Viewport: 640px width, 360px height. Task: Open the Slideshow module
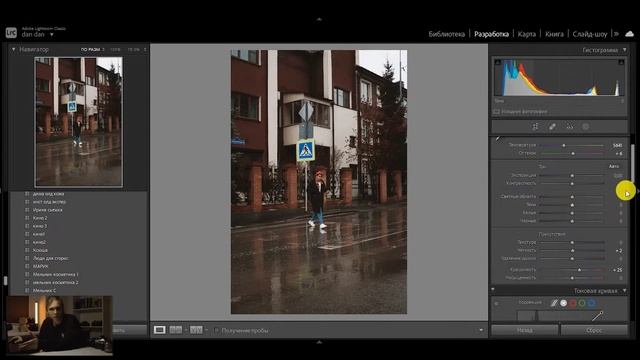click(590, 34)
